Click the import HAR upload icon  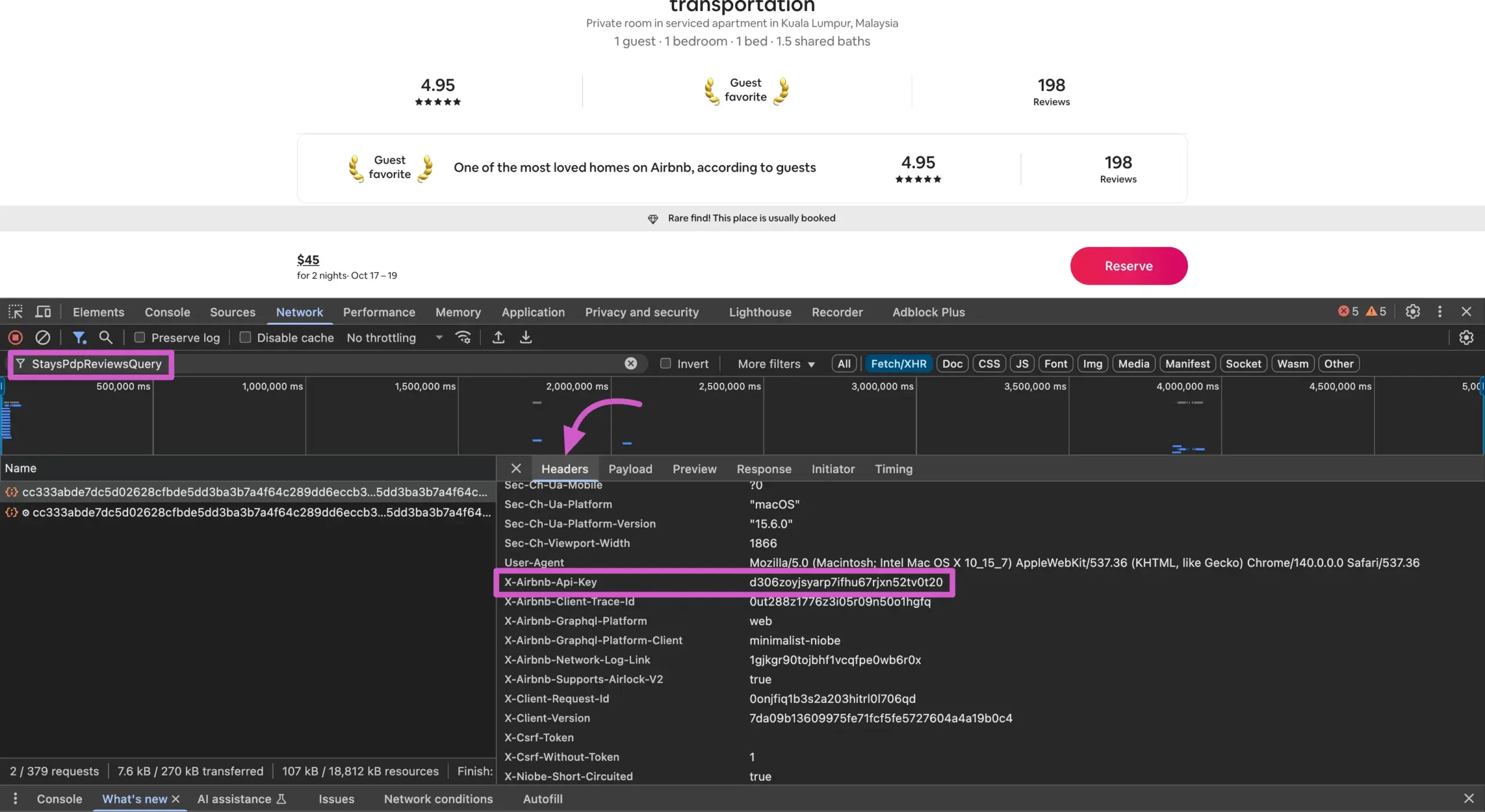click(x=498, y=338)
